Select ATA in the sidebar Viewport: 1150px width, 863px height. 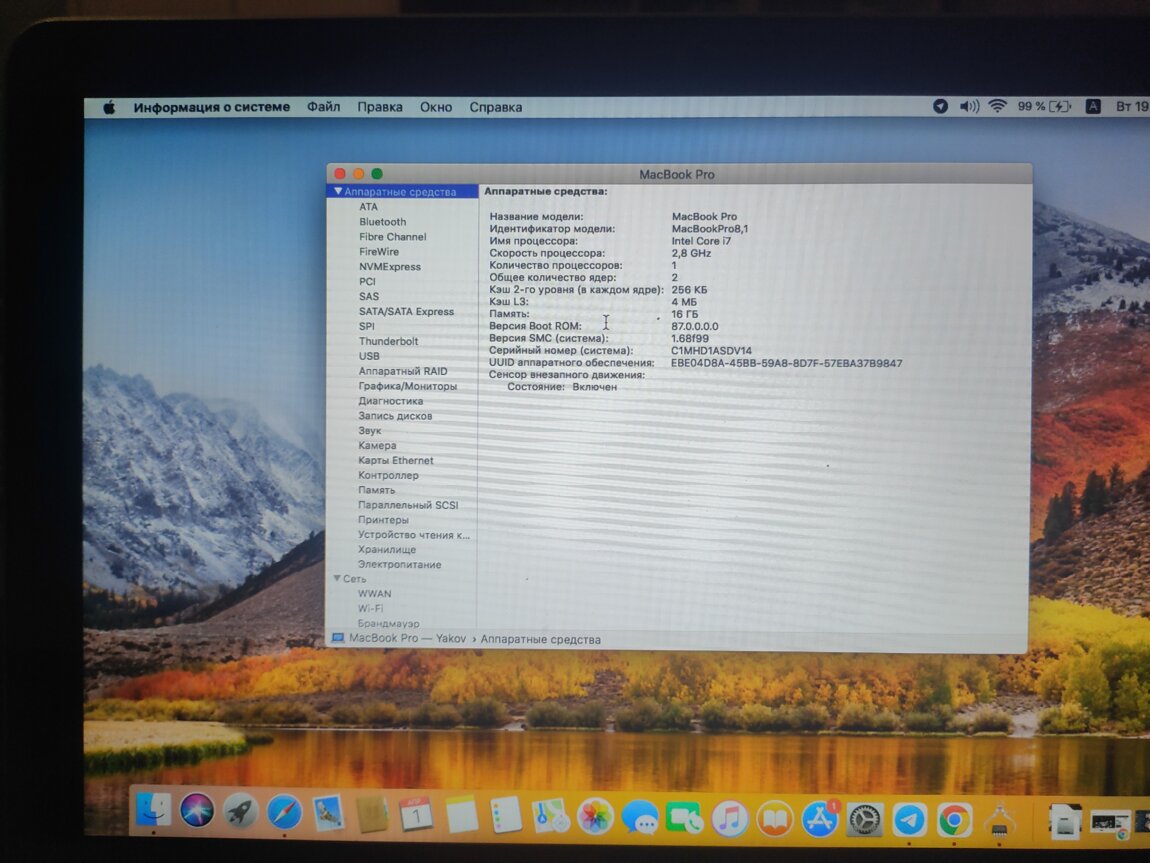point(368,207)
